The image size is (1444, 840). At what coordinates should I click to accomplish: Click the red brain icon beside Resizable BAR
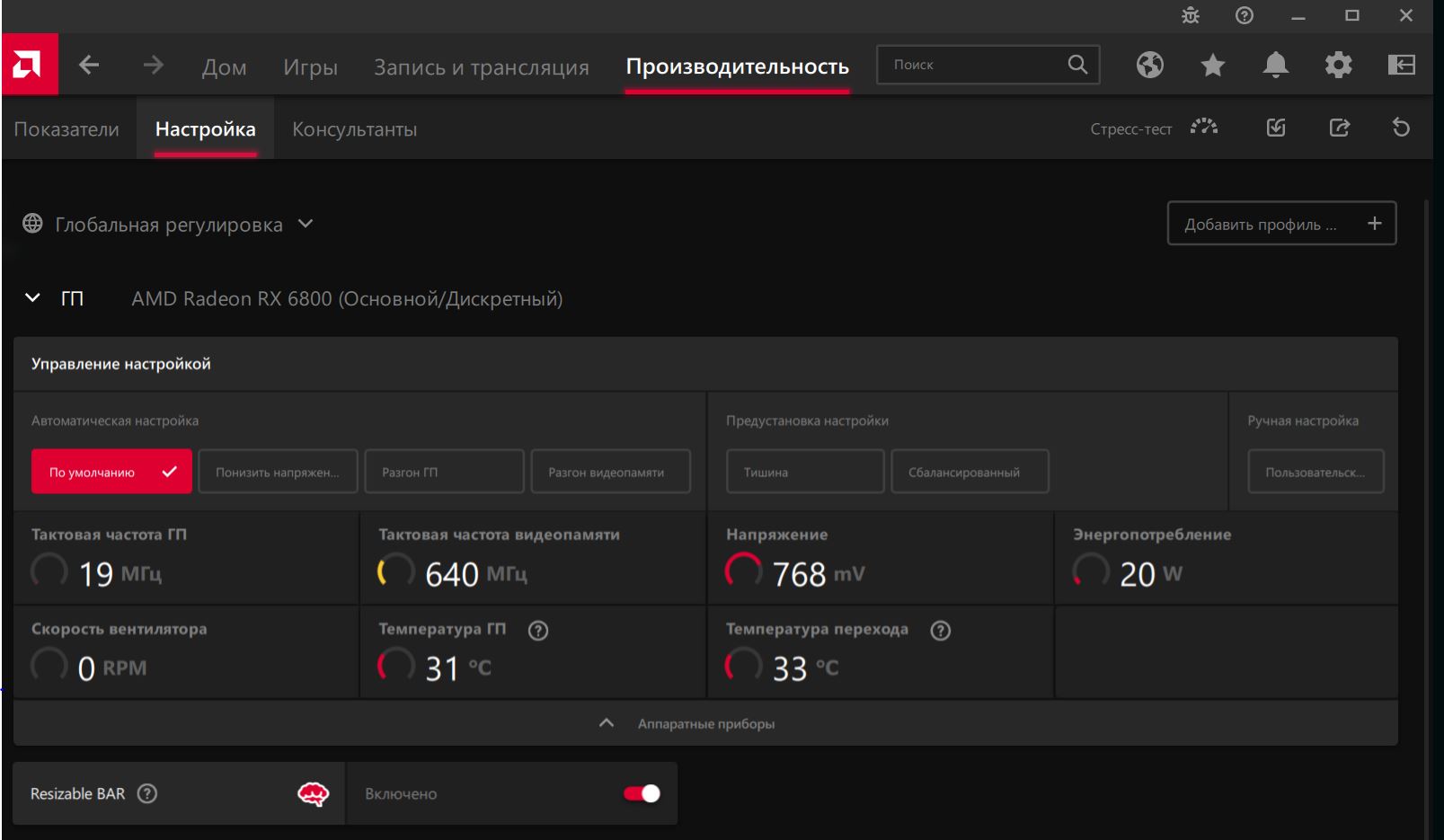(x=314, y=793)
